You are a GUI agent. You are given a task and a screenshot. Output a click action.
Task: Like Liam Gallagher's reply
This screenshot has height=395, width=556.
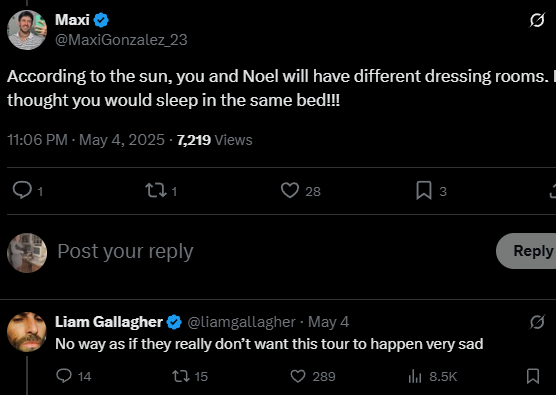pos(298,376)
